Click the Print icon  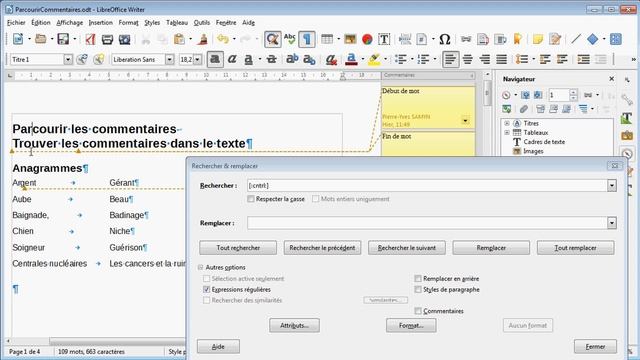[107, 39]
